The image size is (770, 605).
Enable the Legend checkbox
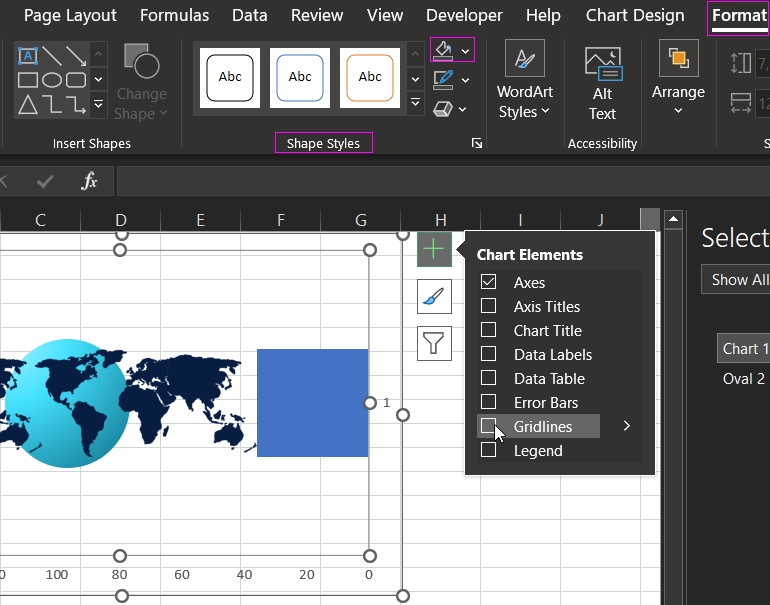pyautogui.click(x=489, y=451)
